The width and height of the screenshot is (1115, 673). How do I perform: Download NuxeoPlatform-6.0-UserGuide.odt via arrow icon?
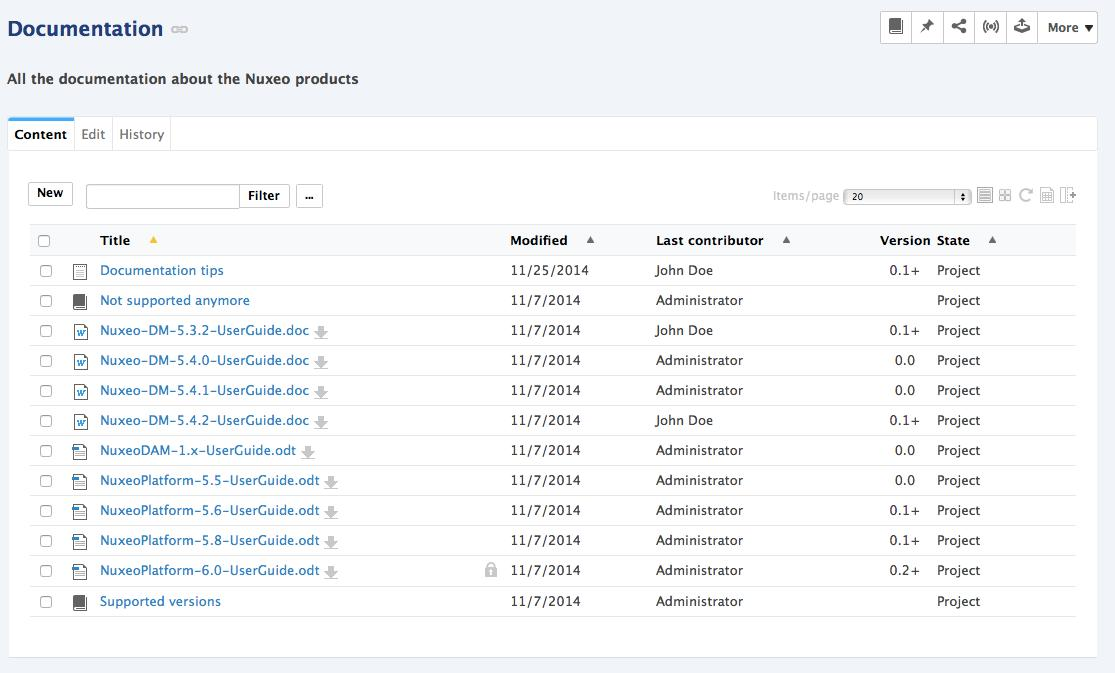(x=331, y=571)
